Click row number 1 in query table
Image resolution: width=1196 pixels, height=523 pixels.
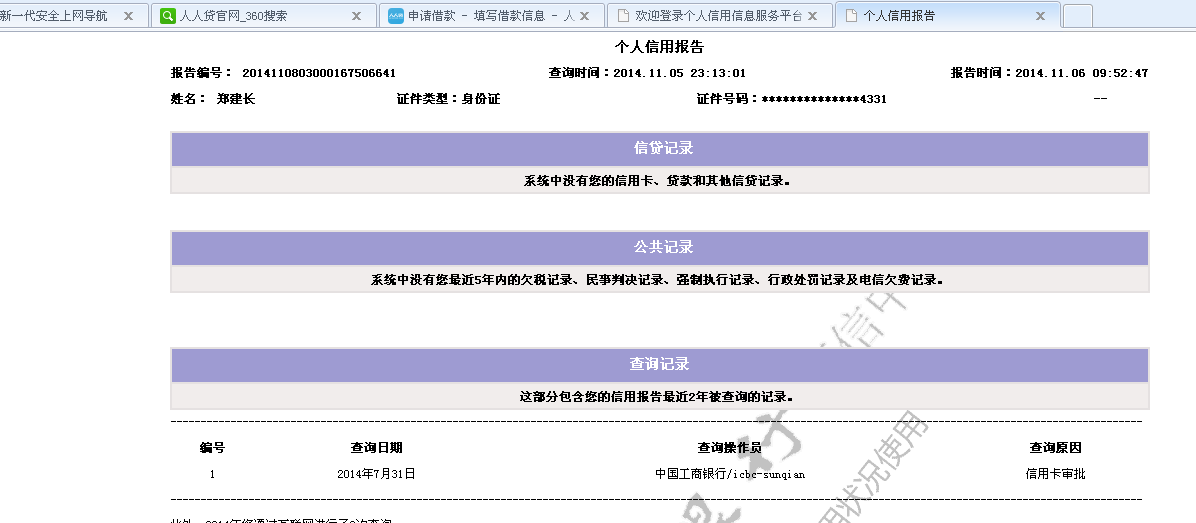coord(212,474)
